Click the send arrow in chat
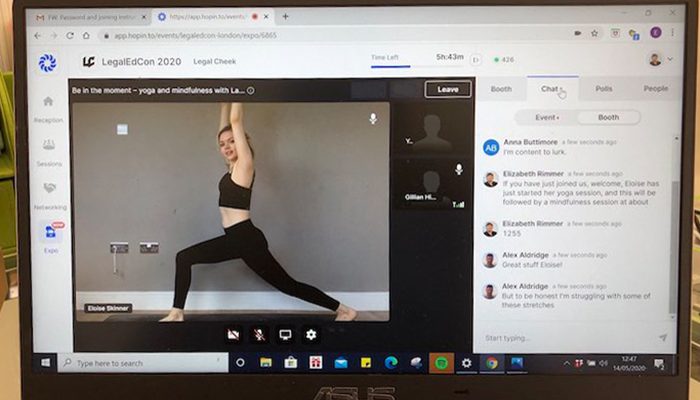Image resolution: width=700 pixels, height=400 pixels. coord(663,338)
